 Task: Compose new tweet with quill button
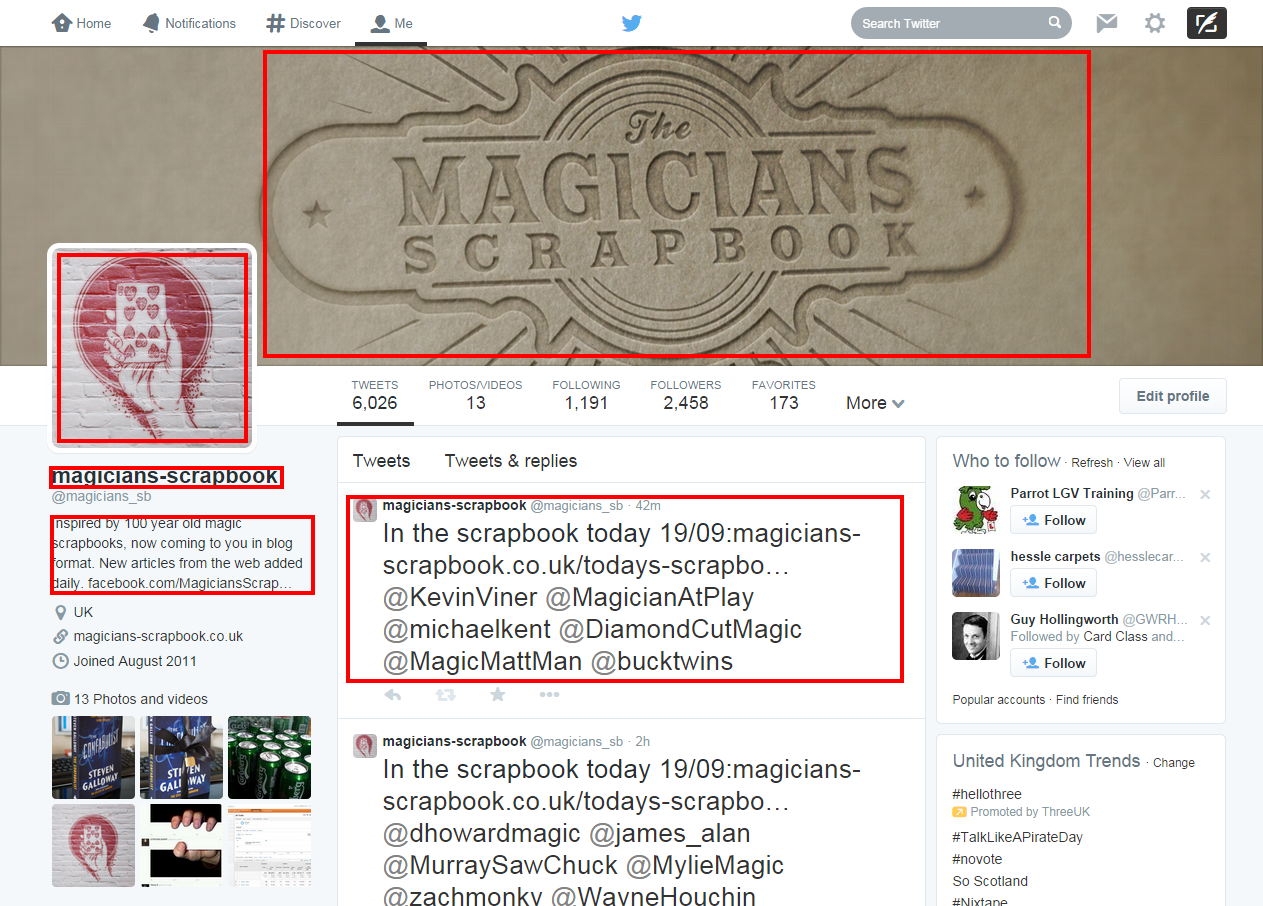tap(1206, 23)
